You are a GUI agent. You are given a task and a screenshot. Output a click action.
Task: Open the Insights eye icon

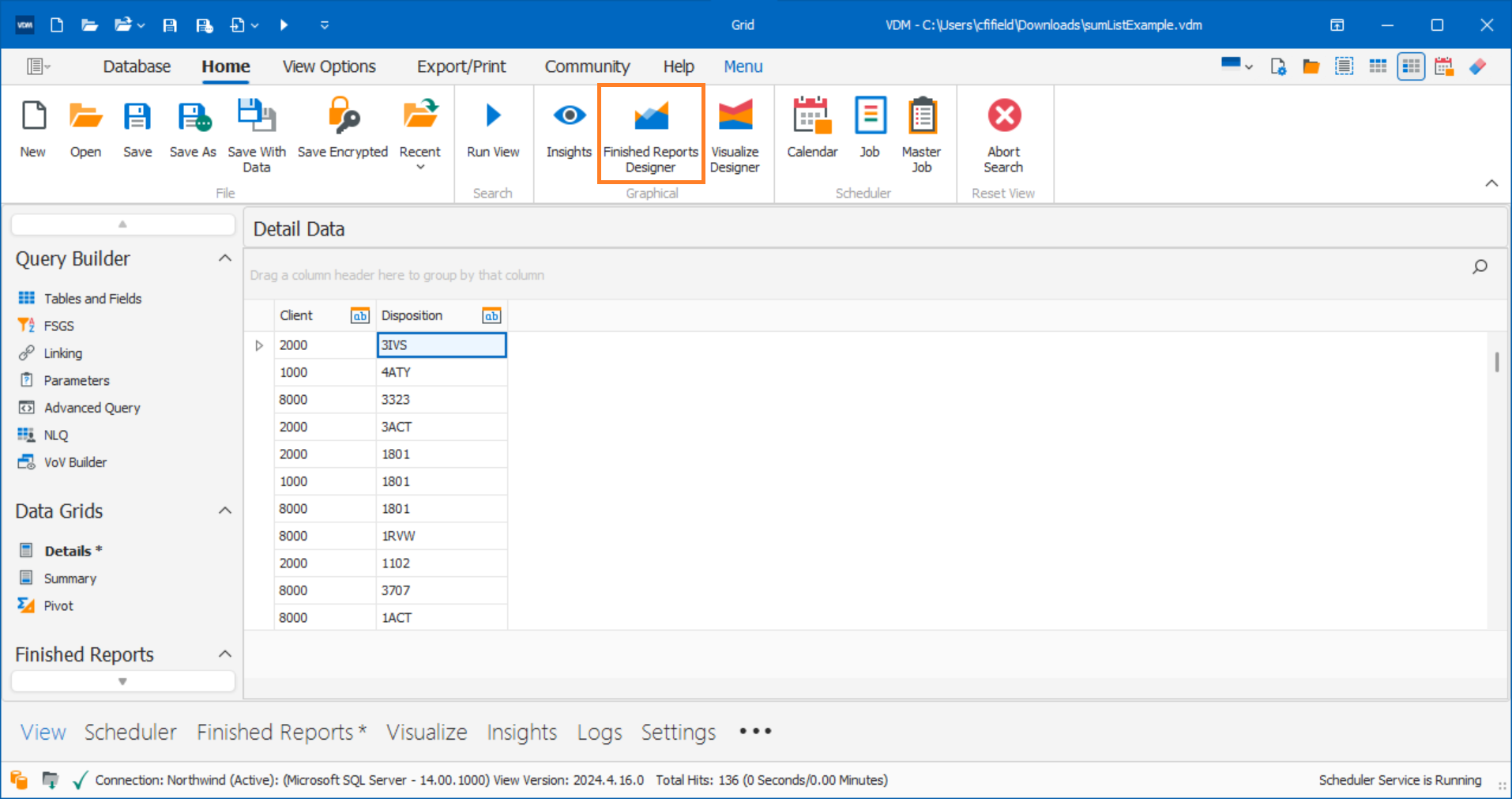569,115
